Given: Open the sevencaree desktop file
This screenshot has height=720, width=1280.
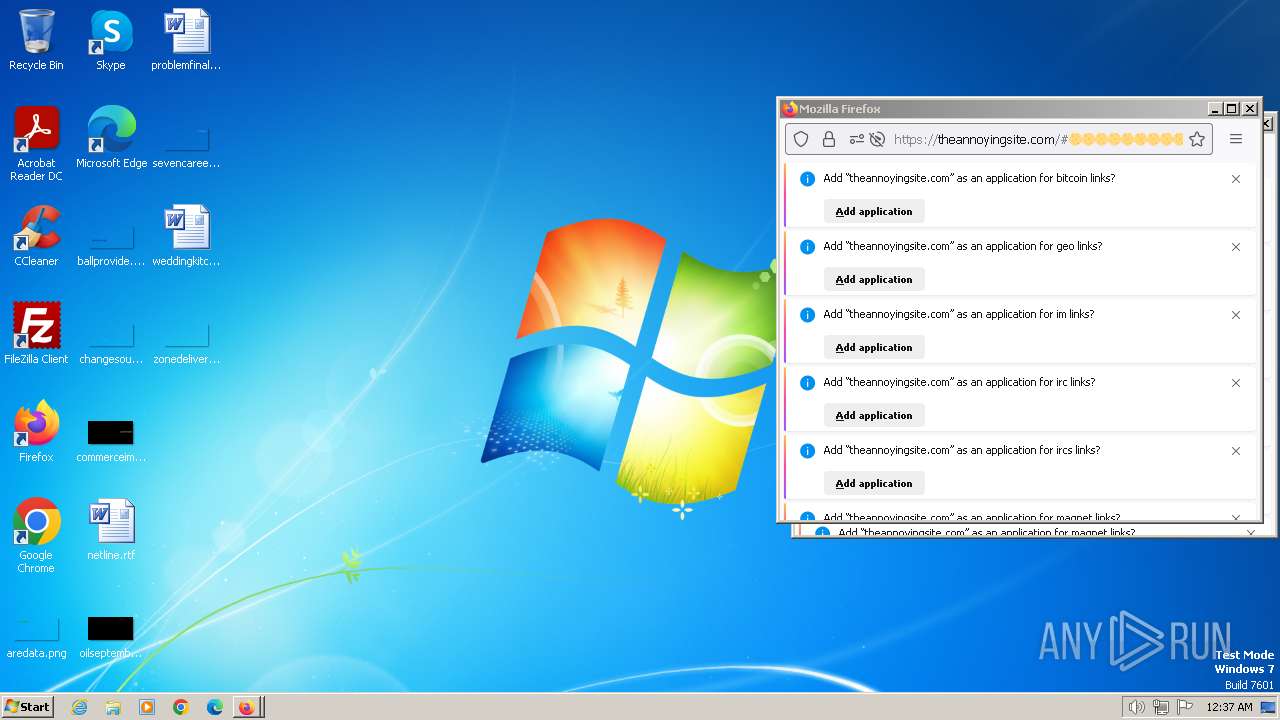Looking at the screenshot, I should pos(186,145).
